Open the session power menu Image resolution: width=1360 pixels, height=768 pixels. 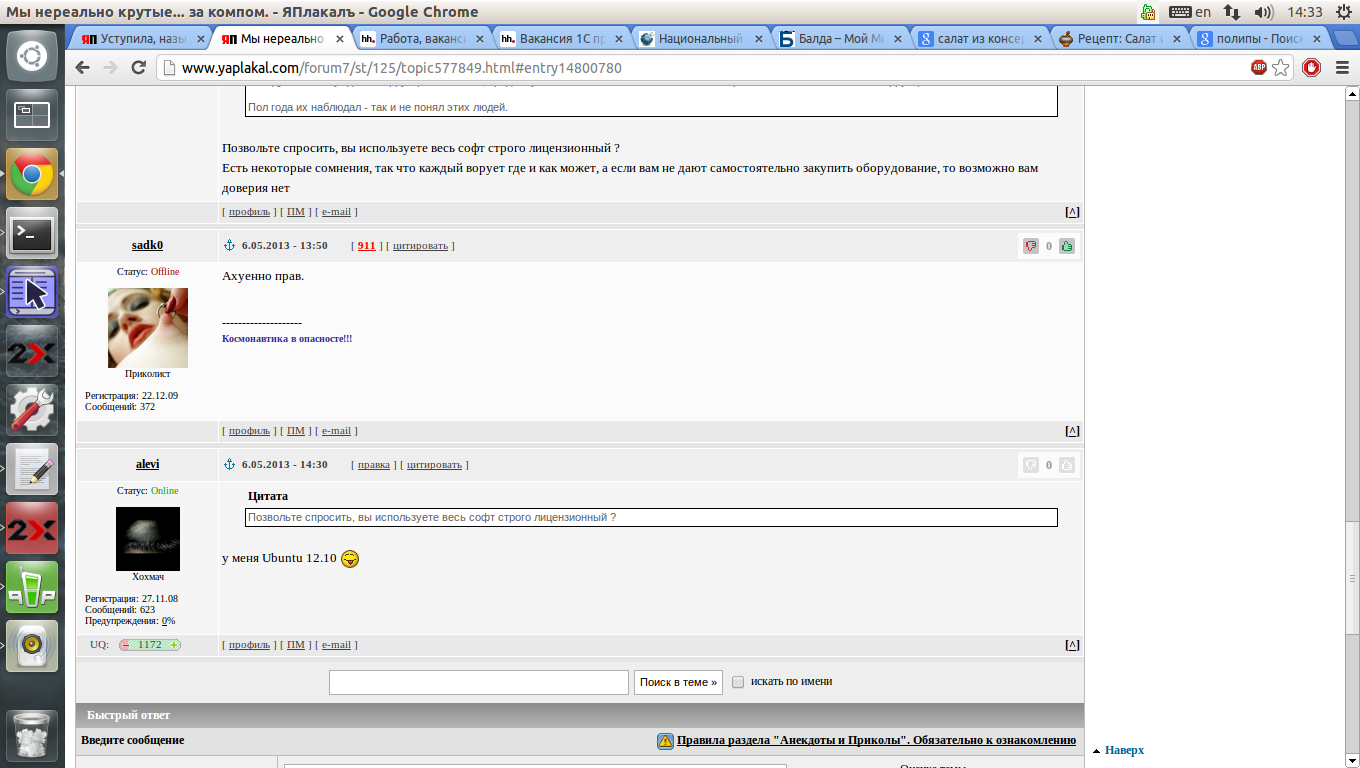1342,12
